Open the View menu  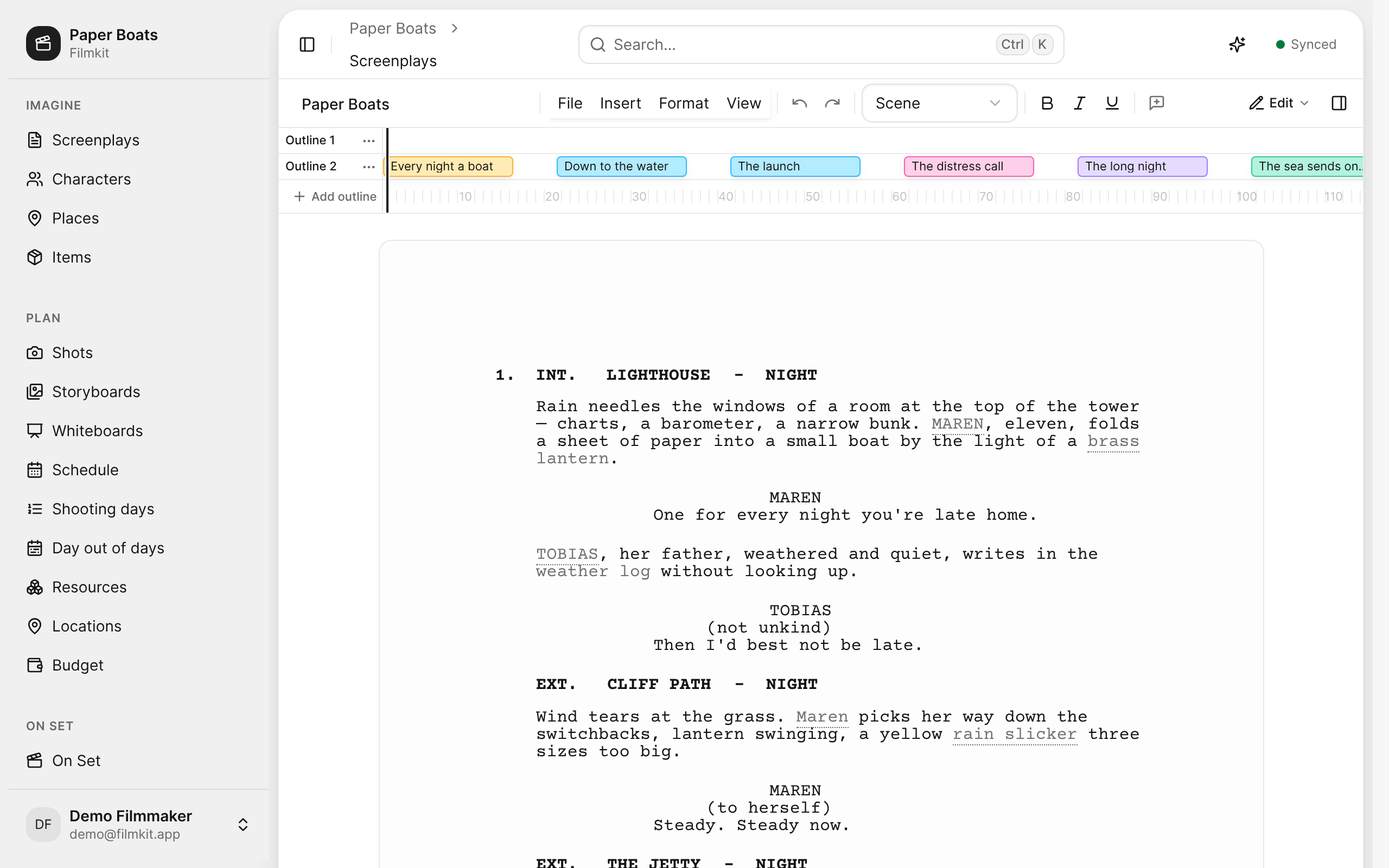[x=744, y=103]
